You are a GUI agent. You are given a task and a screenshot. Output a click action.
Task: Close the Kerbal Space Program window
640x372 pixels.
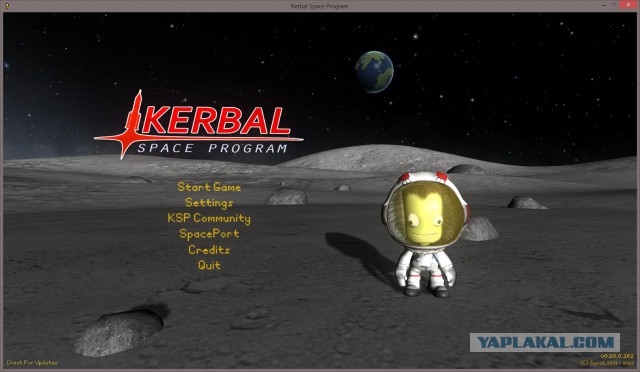628,5
